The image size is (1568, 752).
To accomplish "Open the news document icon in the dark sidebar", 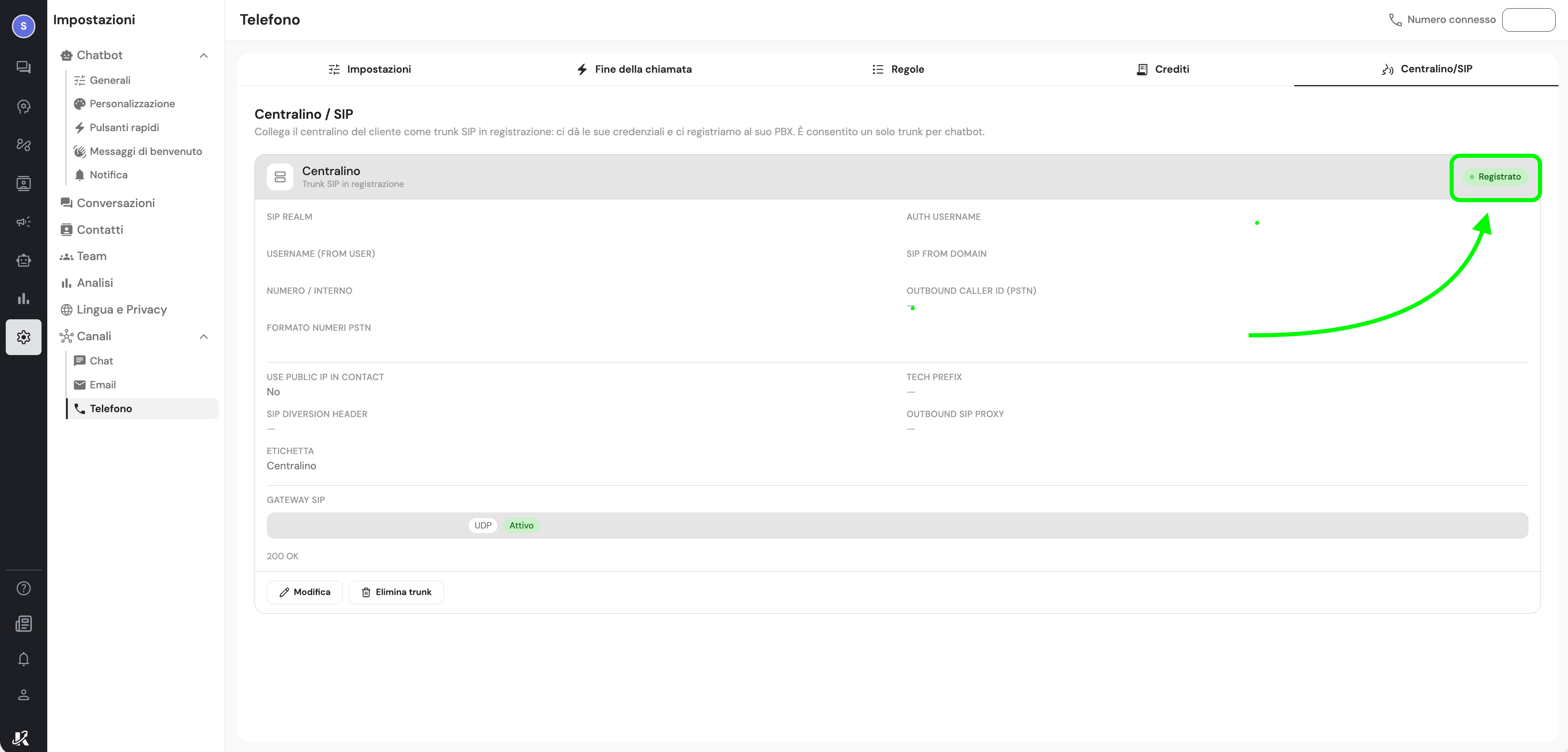I will point(23,624).
